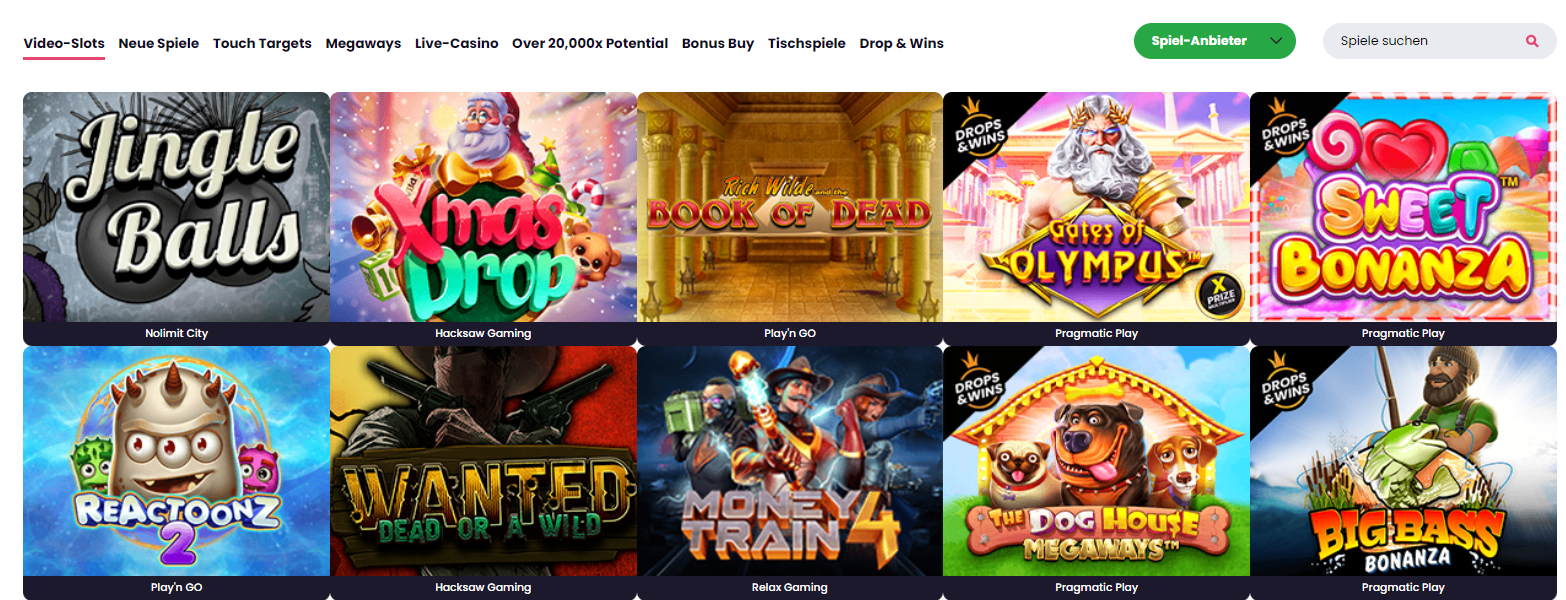
Task: Switch to the Neue Spiele tab
Action: click(x=158, y=43)
